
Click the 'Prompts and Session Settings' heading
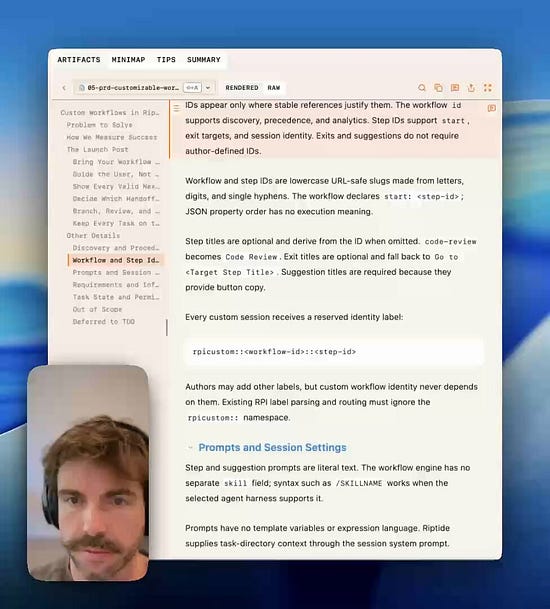[x=272, y=448]
